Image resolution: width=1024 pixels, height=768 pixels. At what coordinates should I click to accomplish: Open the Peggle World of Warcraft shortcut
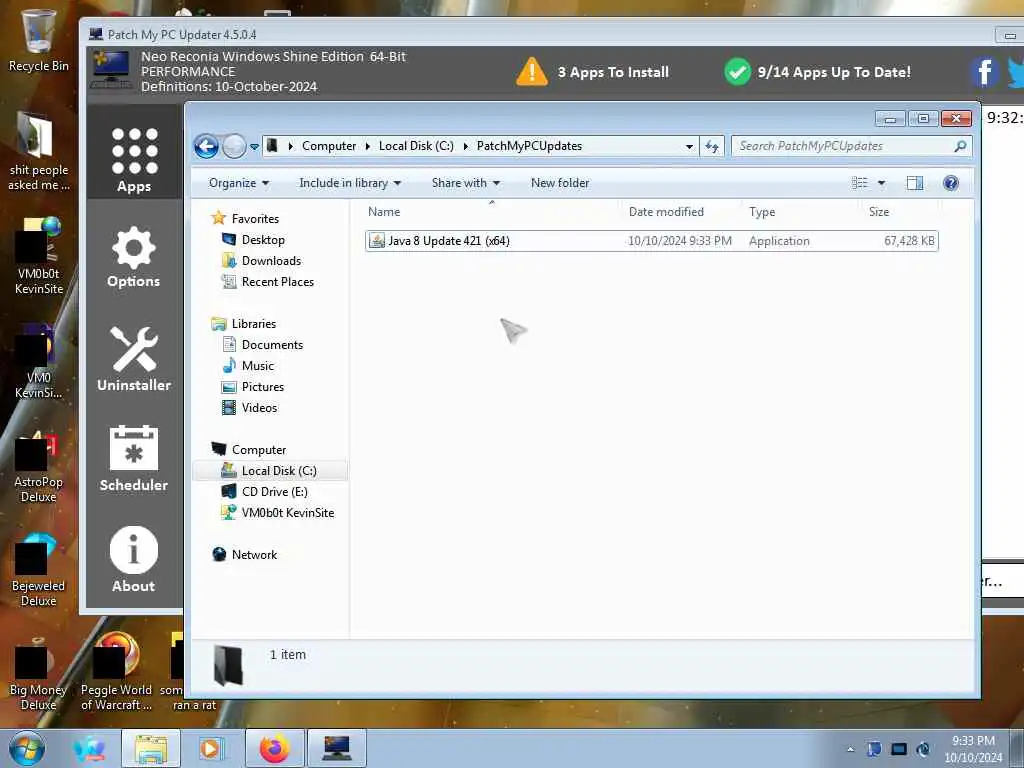click(116, 673)
